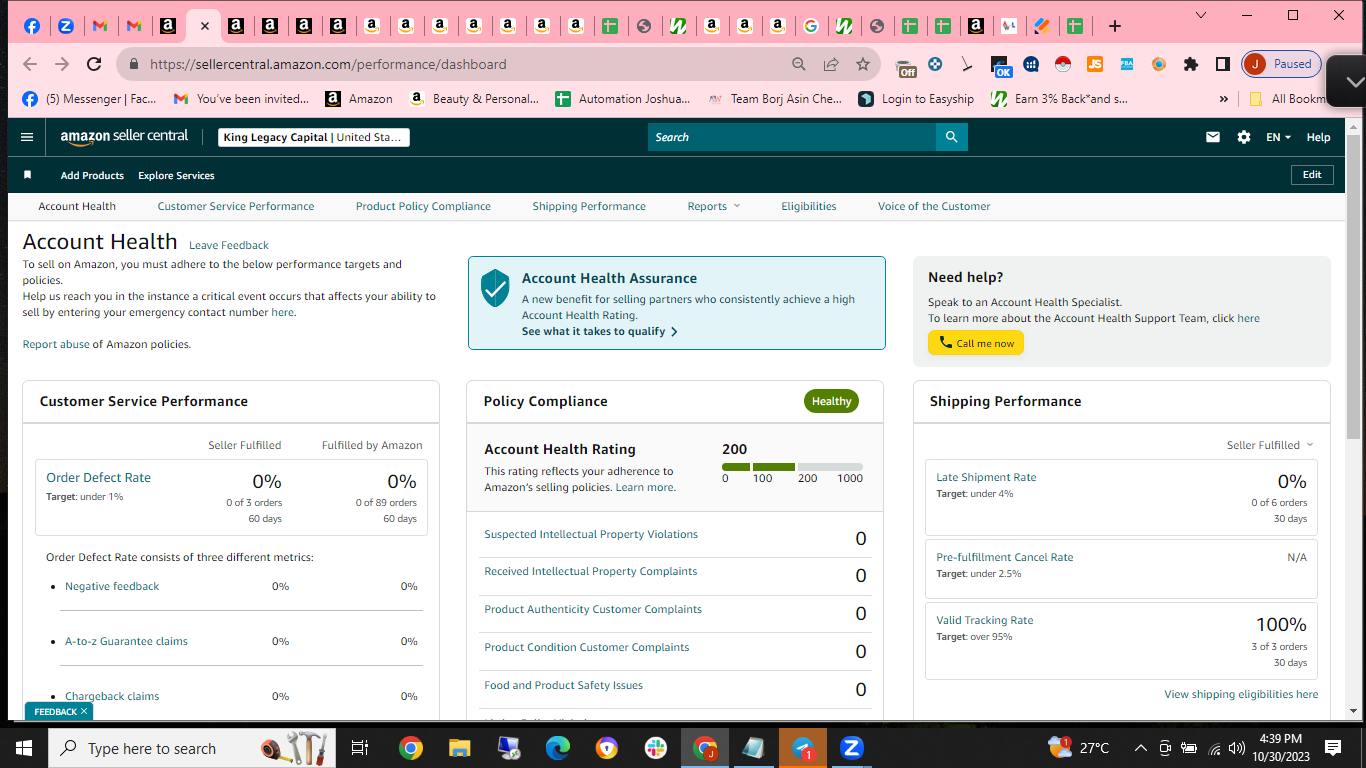The height and width of the screenshot is (768, 1366).
Task: Open the Zoom browser tab
Action: (66, 26)
